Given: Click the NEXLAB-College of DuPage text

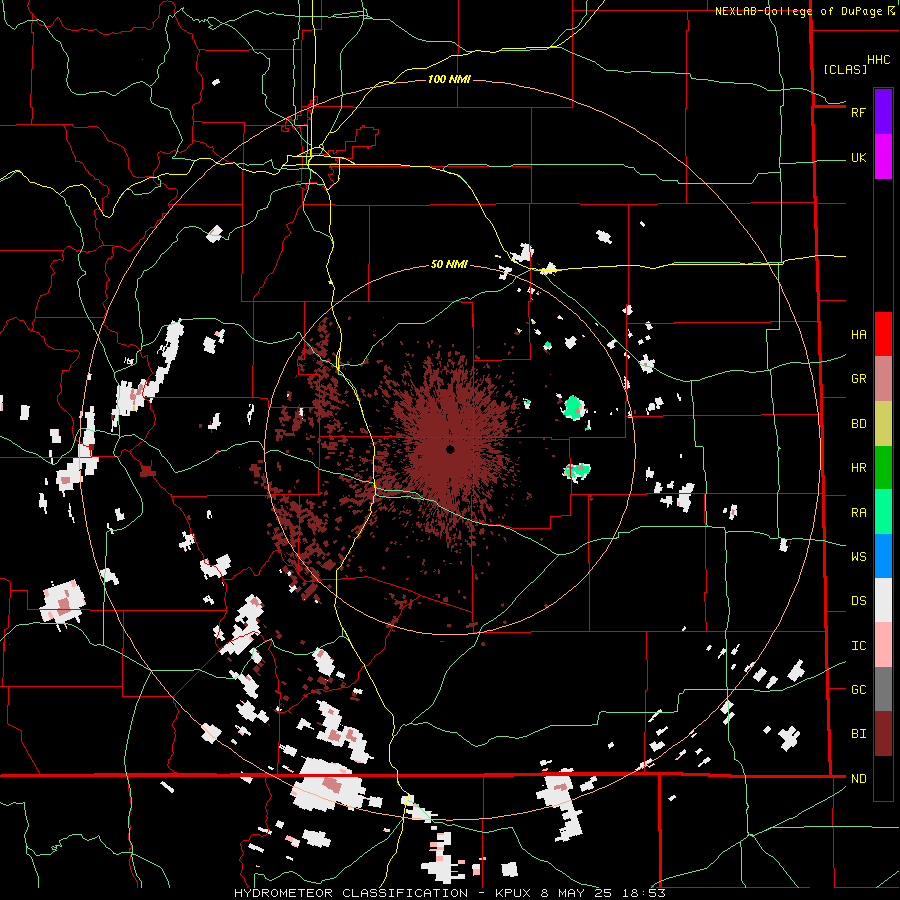Looking at the screenshot, I should [x=798, y=11].
